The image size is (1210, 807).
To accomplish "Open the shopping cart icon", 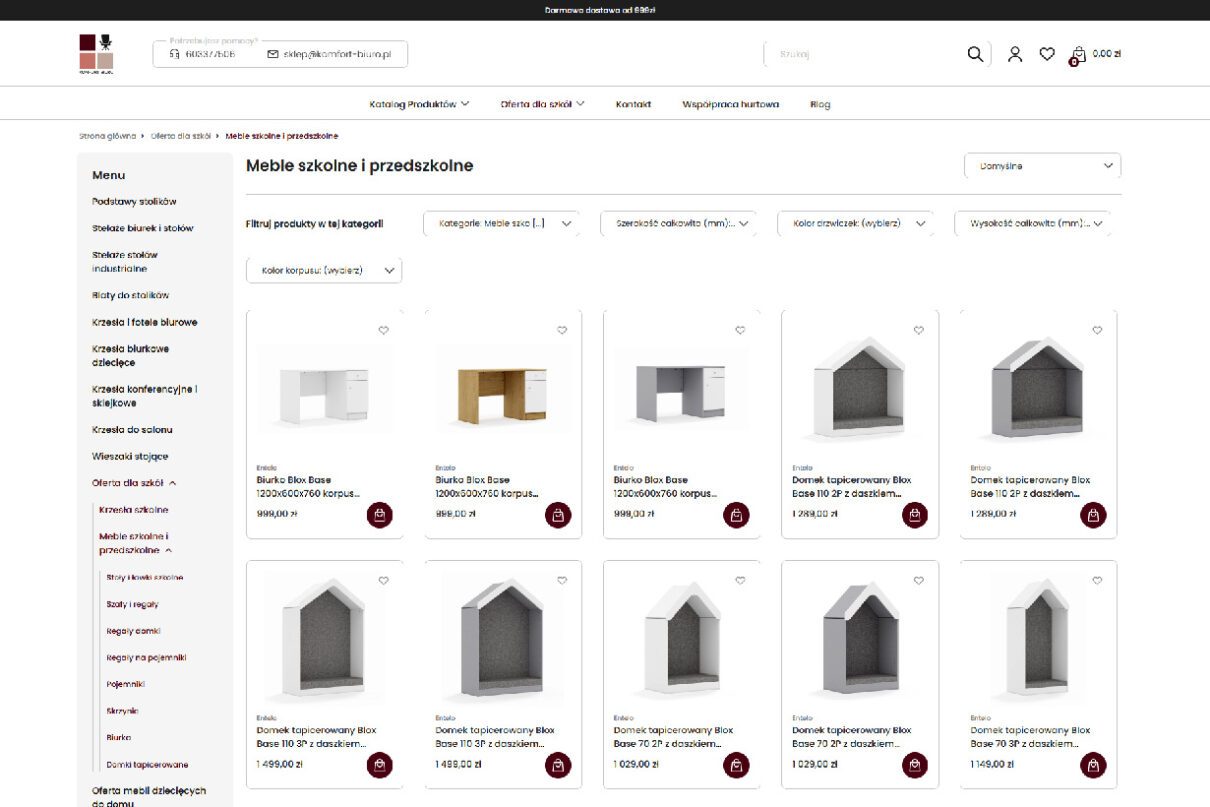I will click(1078, 55).
